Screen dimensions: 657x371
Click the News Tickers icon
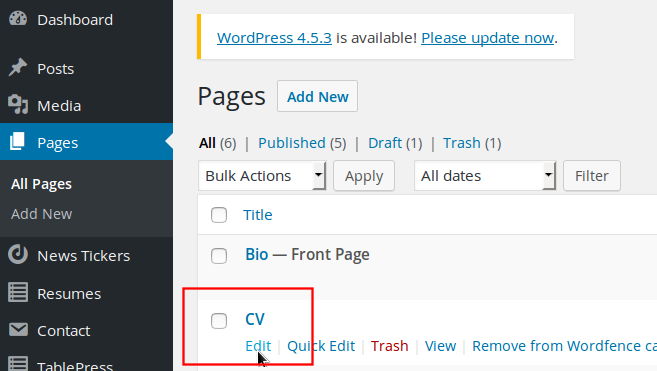coord(18,254)
